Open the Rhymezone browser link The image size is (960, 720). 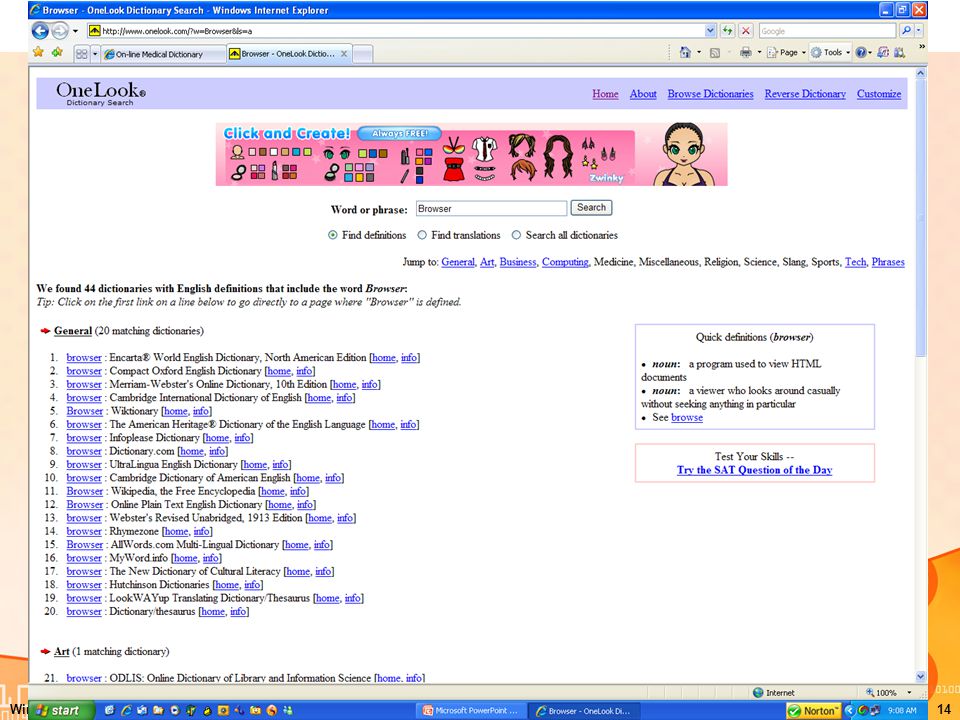84,531
